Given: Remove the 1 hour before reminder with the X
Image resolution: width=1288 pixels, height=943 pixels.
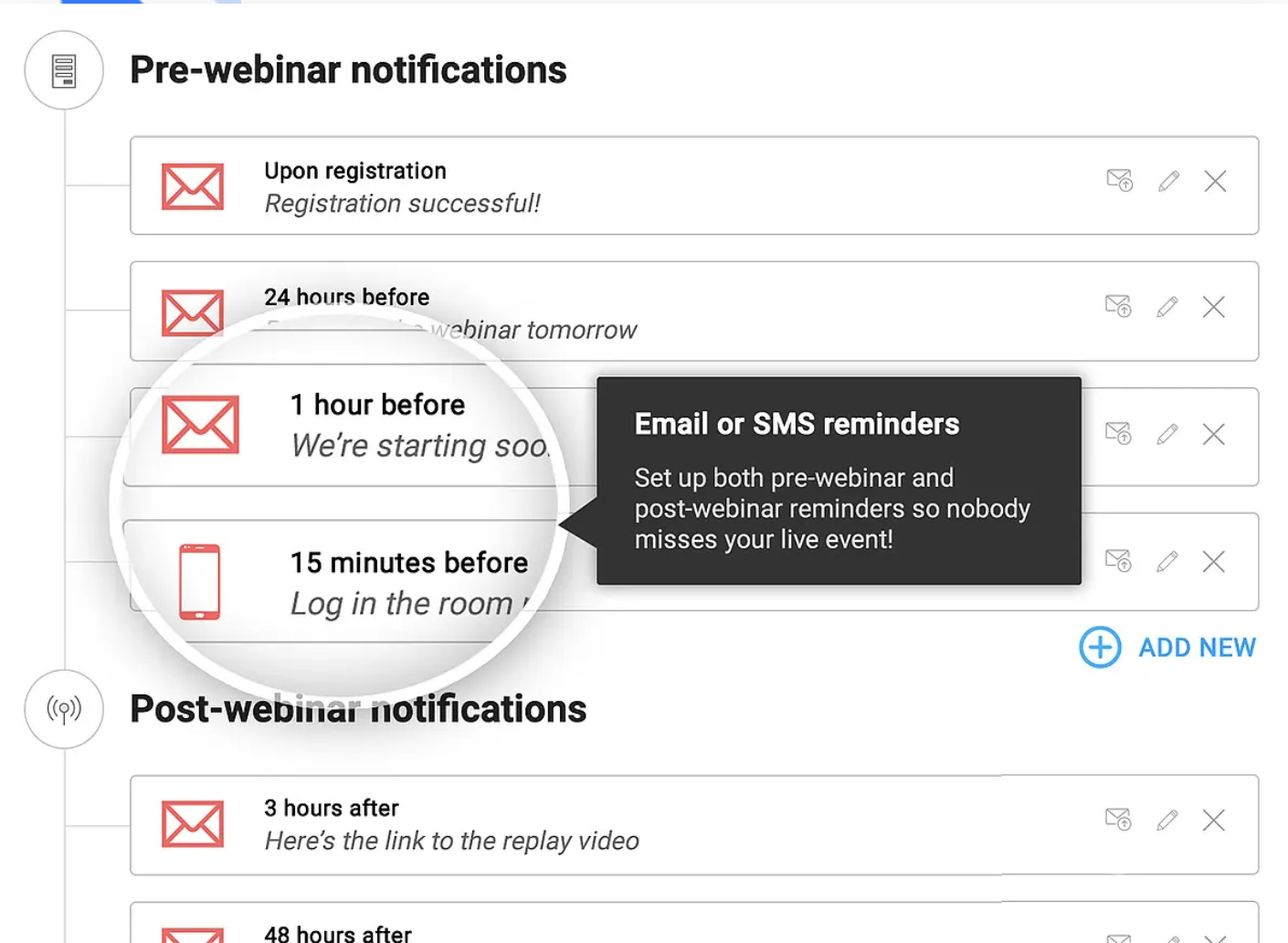Looking at the screenshot, I should pos(1215,434).
